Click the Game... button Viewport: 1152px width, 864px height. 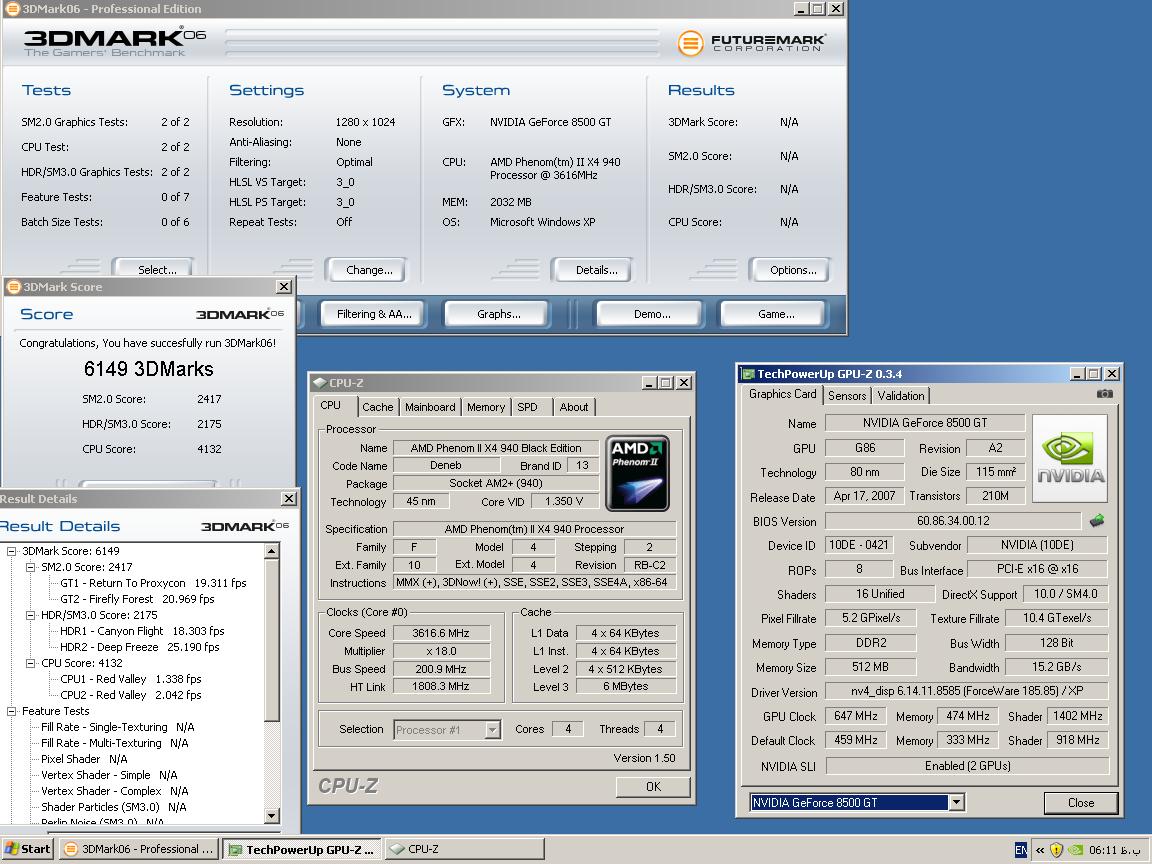775,314
